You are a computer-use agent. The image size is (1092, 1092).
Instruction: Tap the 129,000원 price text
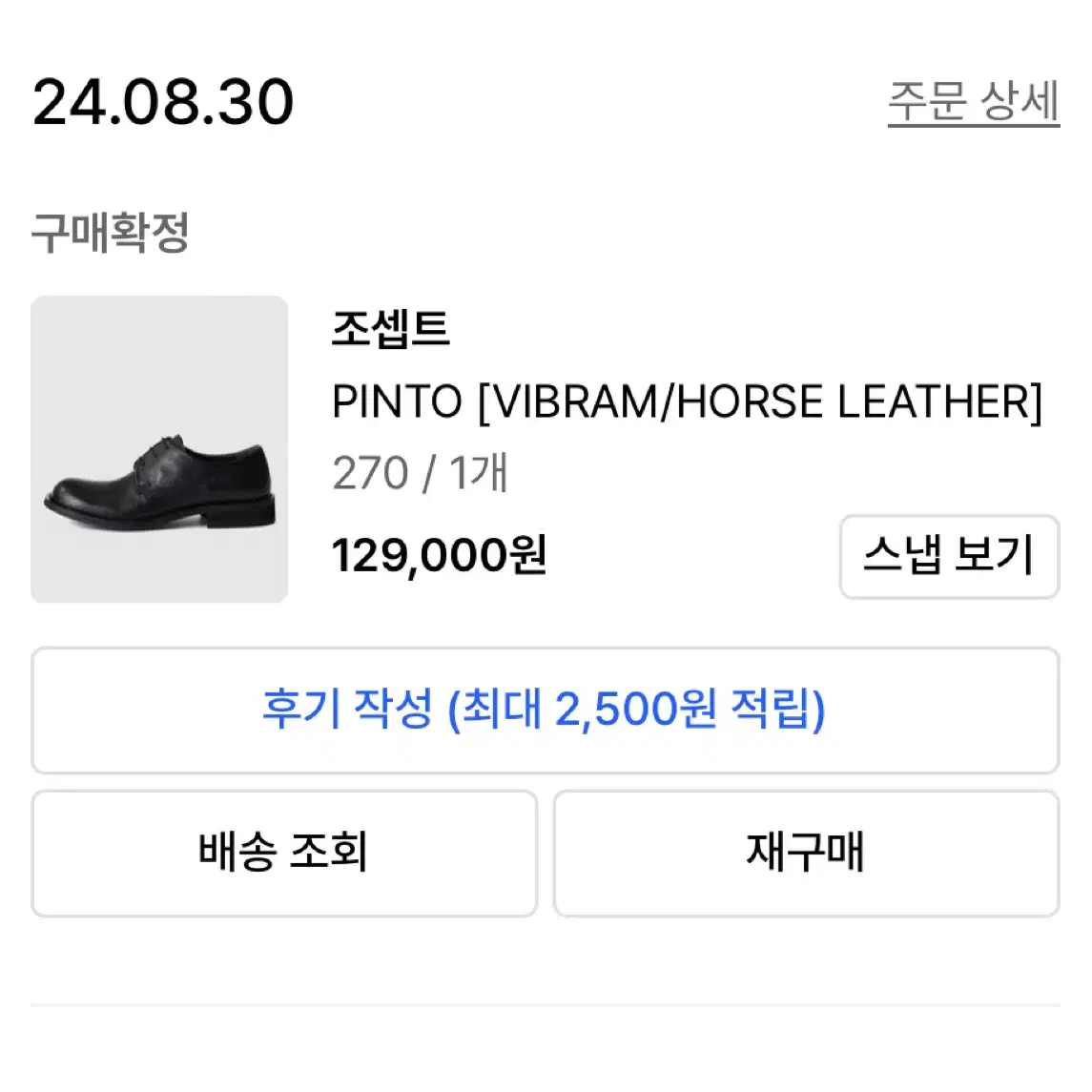(x=440, y=556)
